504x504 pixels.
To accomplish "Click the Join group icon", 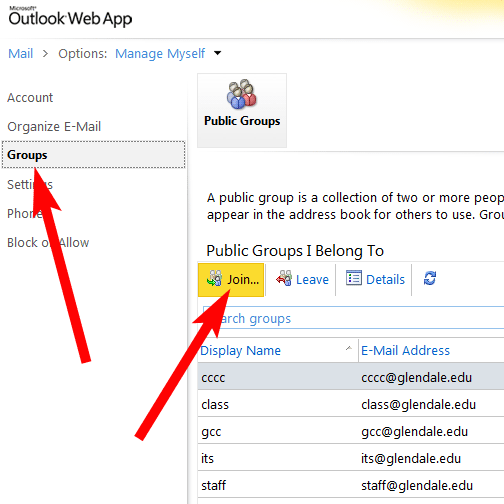I will point(214,278).
